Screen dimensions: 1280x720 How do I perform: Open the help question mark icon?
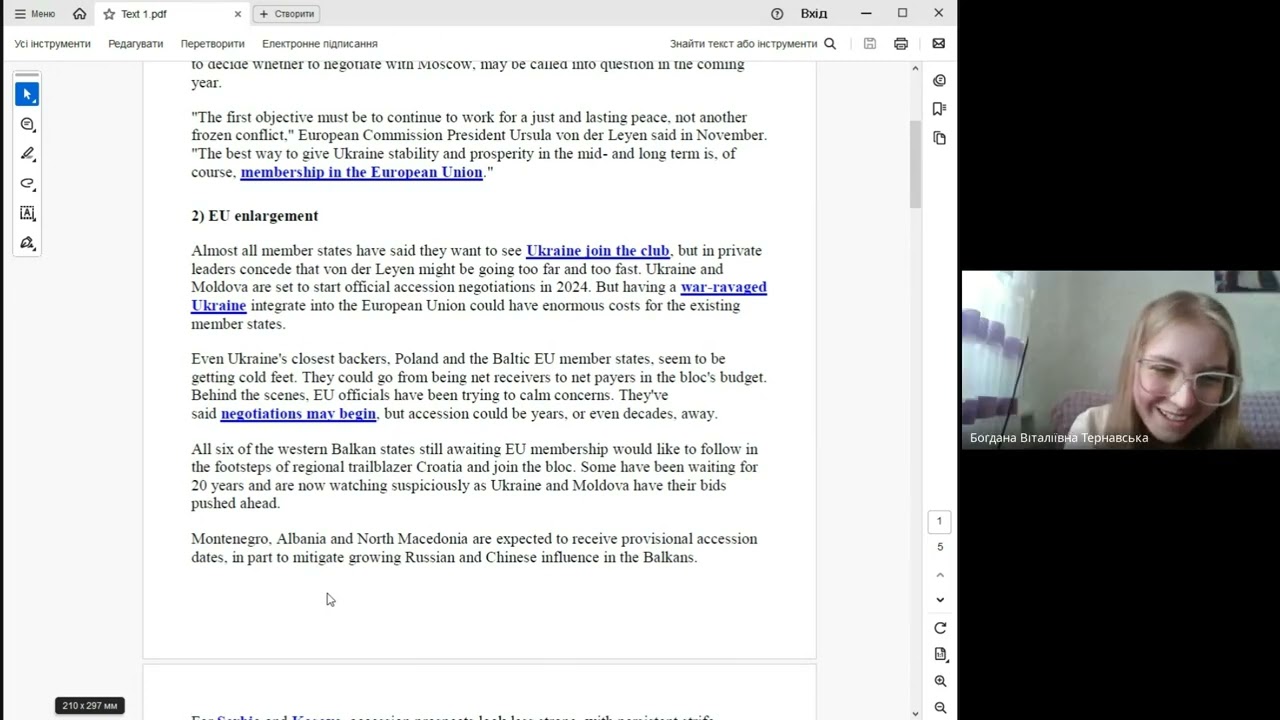[x=777, y=14]
